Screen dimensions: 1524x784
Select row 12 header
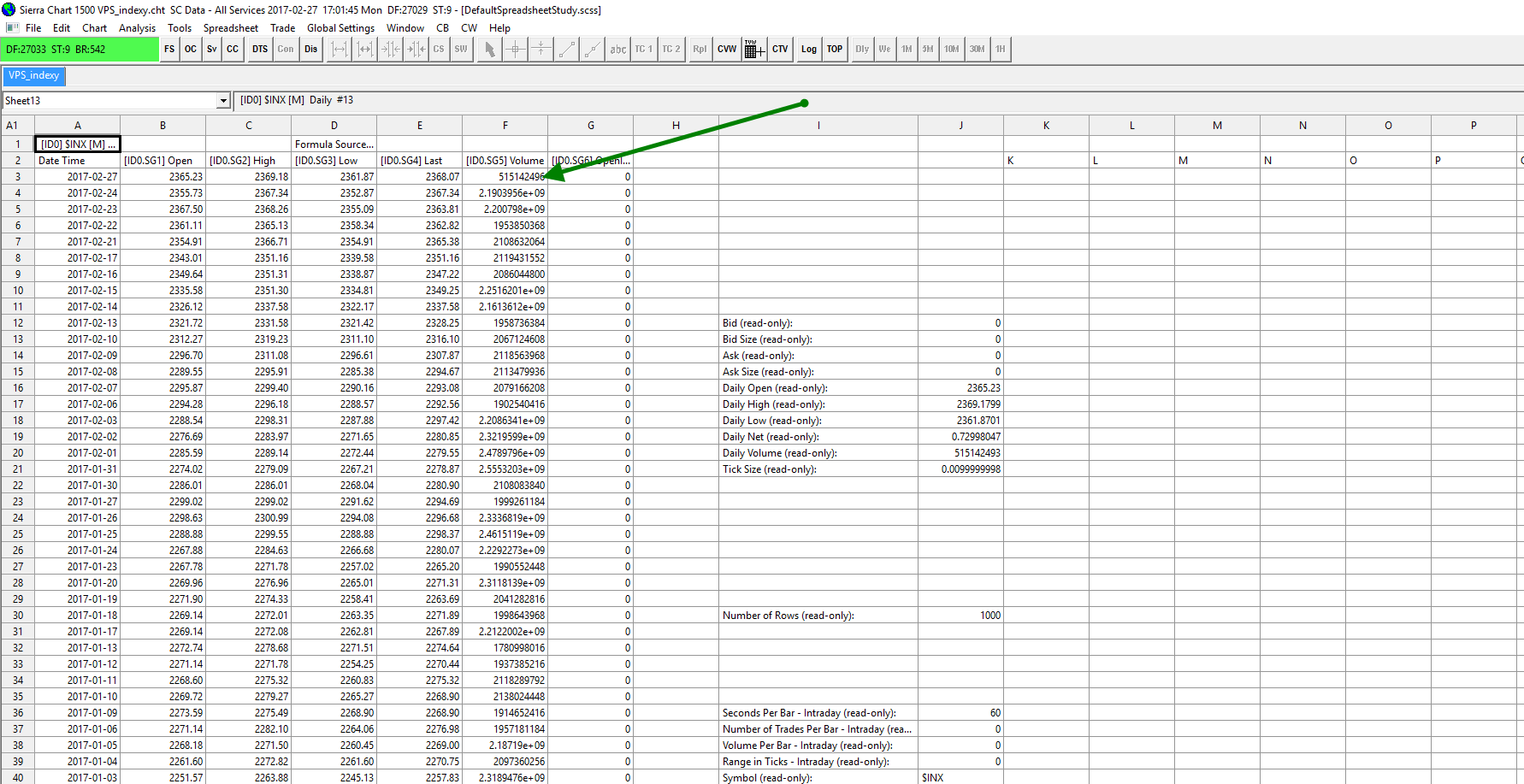(x=18, y=323)
